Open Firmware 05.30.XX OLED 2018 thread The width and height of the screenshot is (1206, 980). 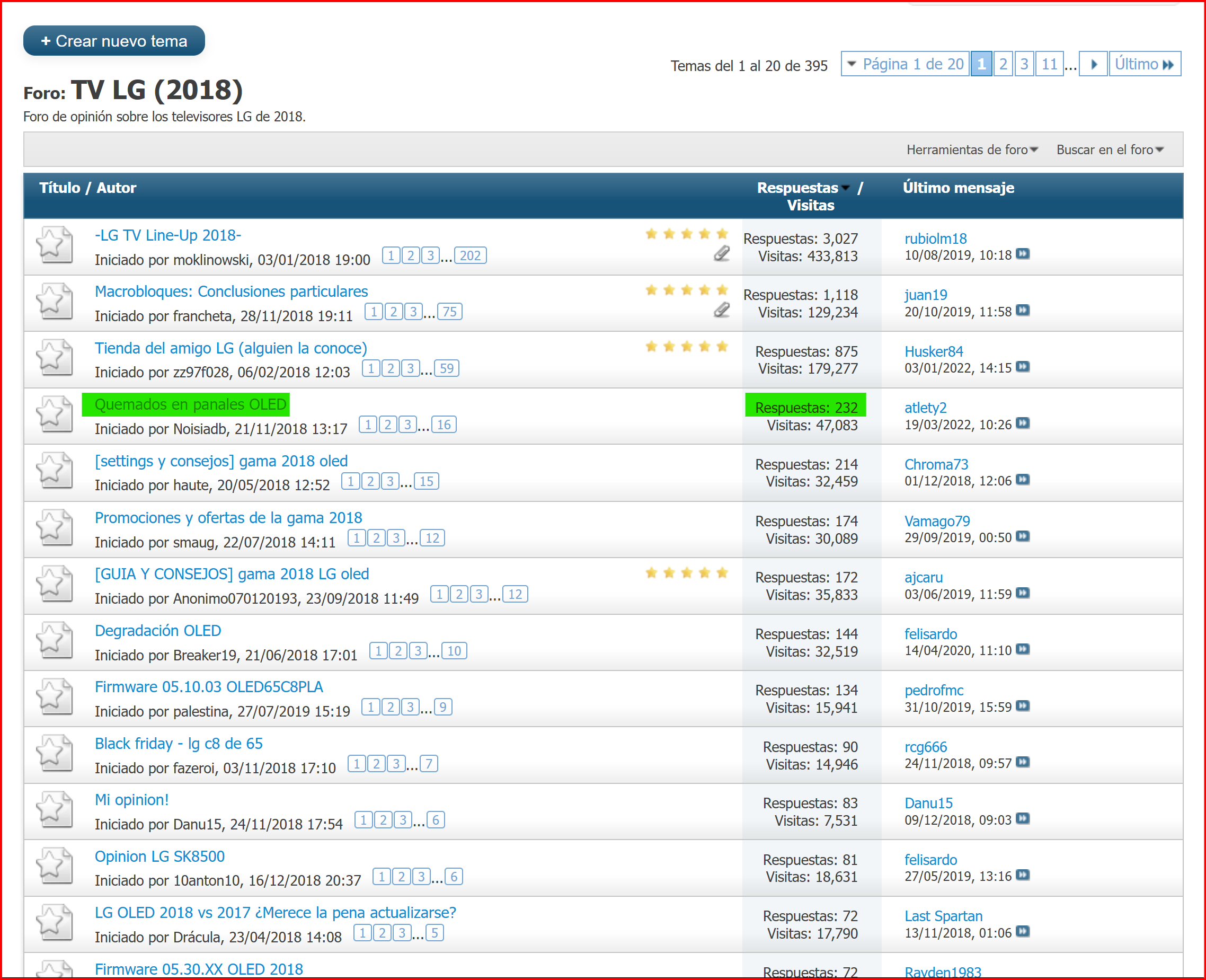point(199,969)
